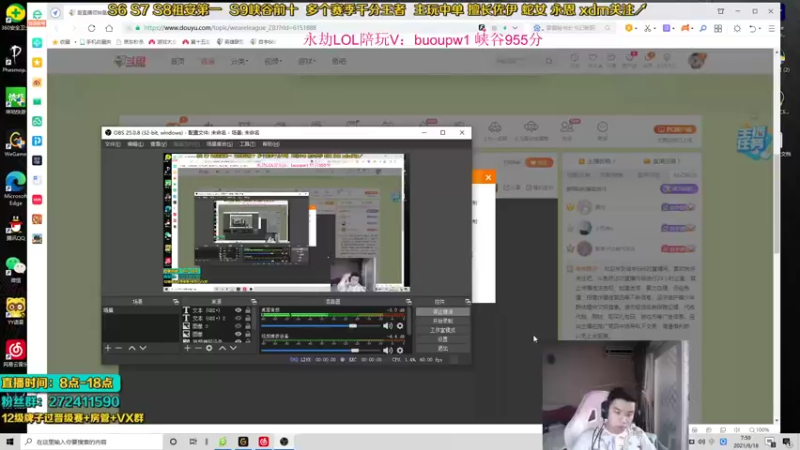Move the scene up in OBS scenes panel
The height and width of the screenshot is (450, 800).
coord(132,348)
